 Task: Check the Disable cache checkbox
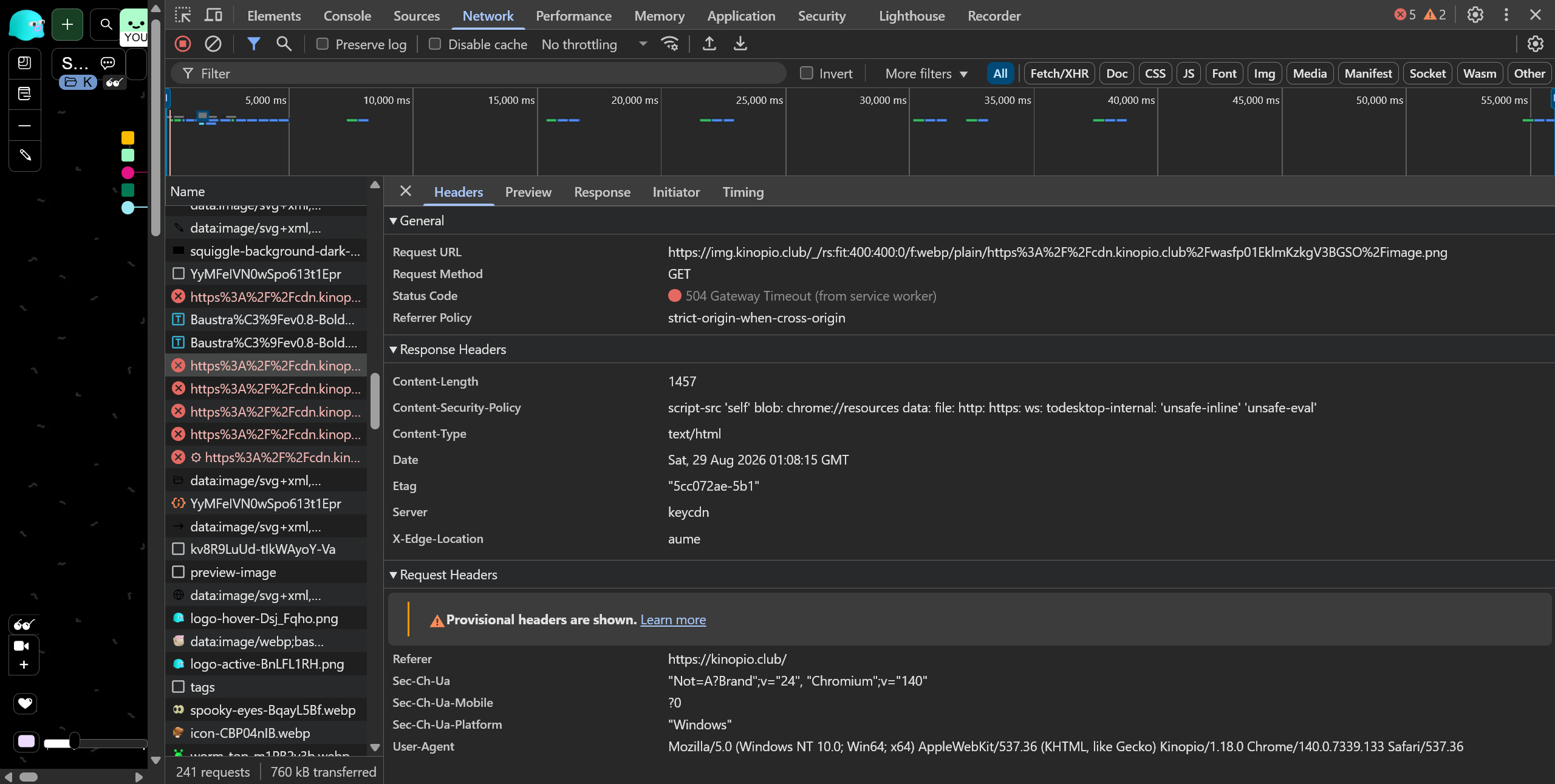(435, 44)
